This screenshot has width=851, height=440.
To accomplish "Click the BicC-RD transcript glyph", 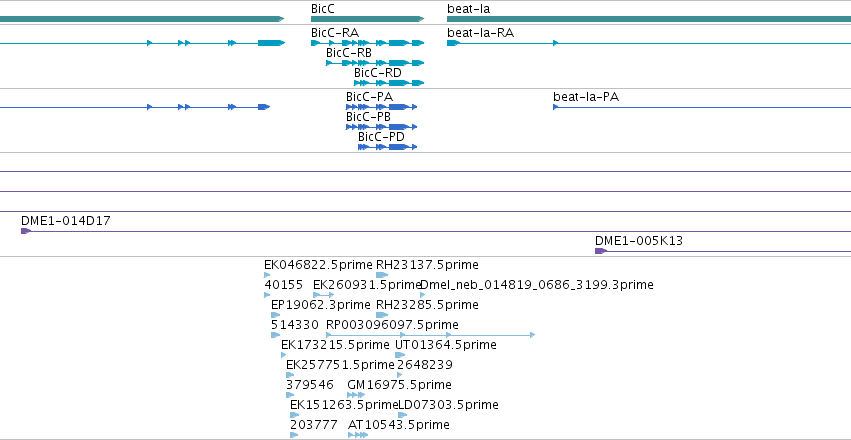I will tap(389, 83).
